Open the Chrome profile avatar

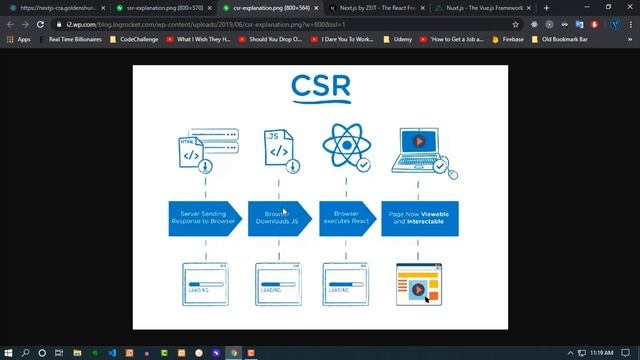616,24
